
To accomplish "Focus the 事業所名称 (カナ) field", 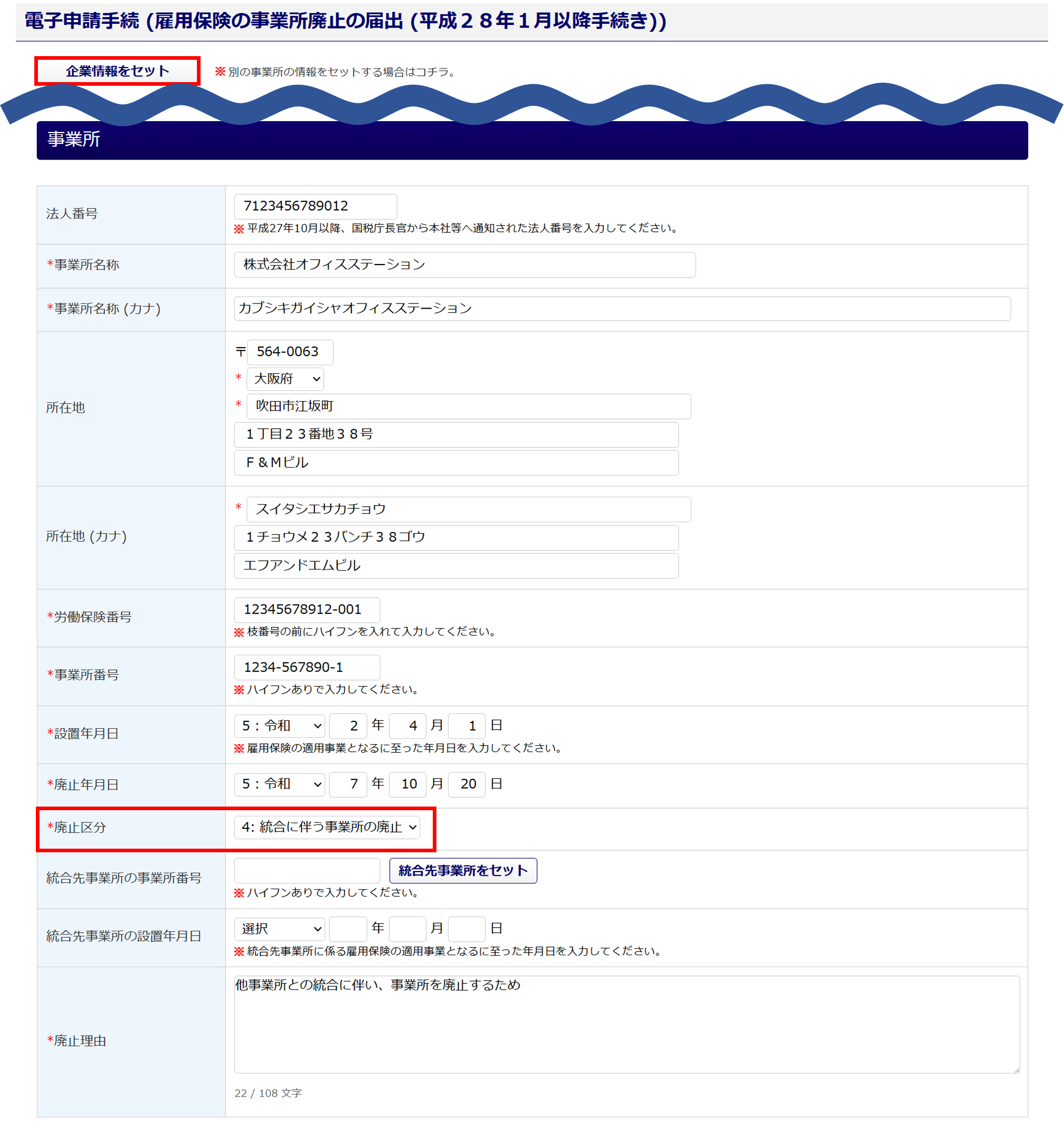I will click(621, 308).
